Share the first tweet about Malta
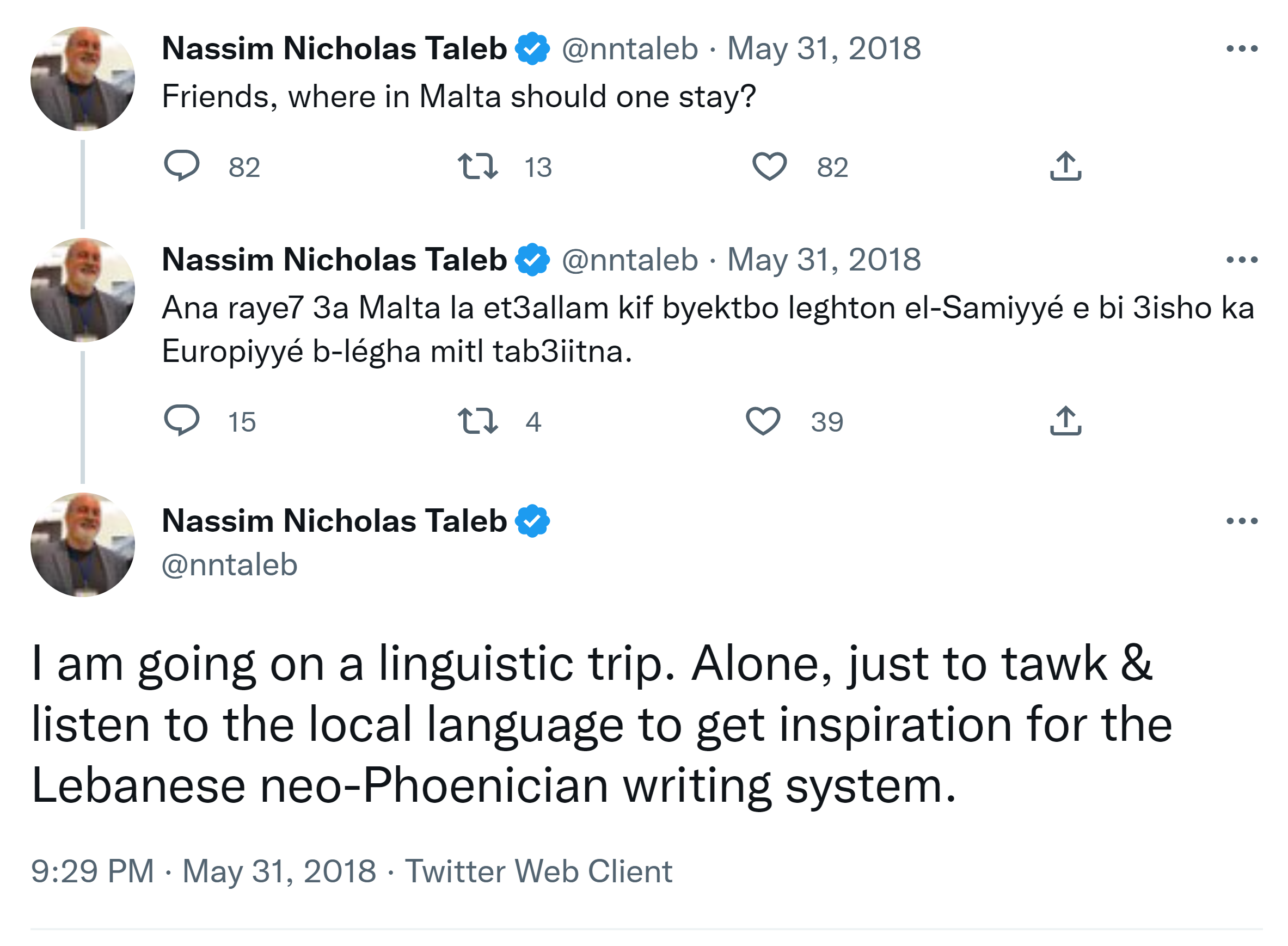 point(1065,166)
